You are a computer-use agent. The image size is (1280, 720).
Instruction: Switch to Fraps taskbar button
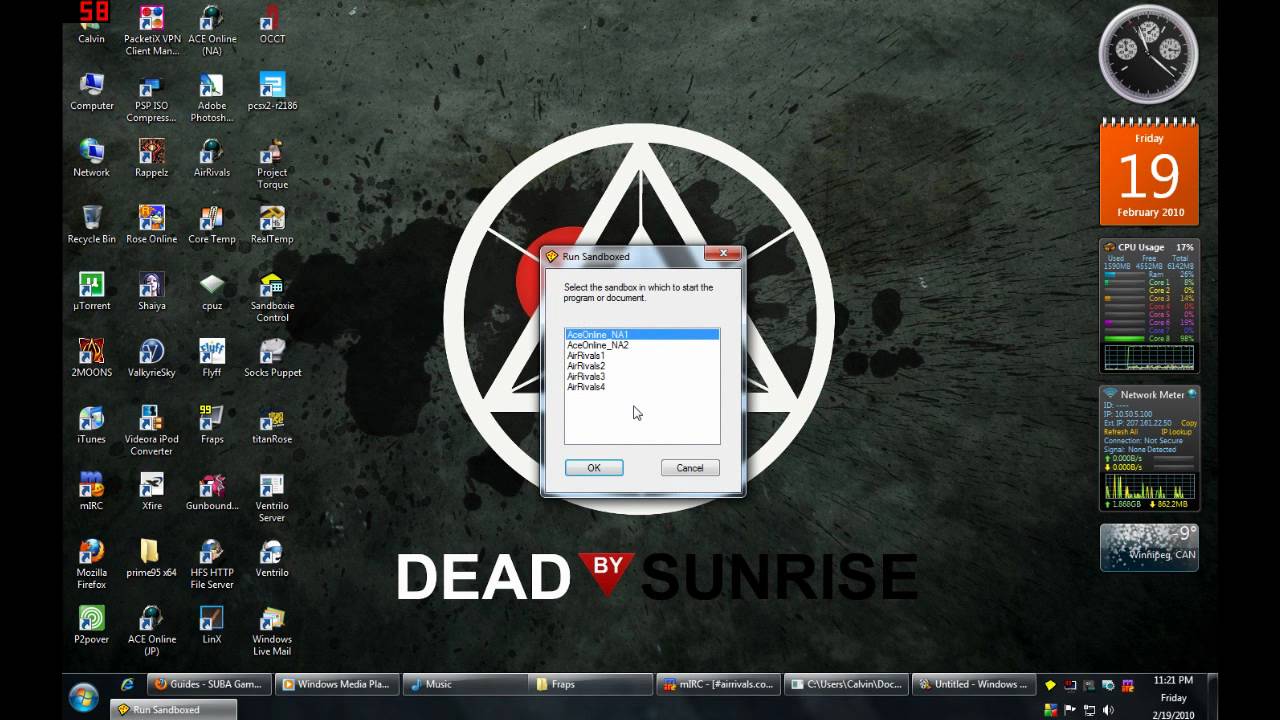[x=590, y=684]
